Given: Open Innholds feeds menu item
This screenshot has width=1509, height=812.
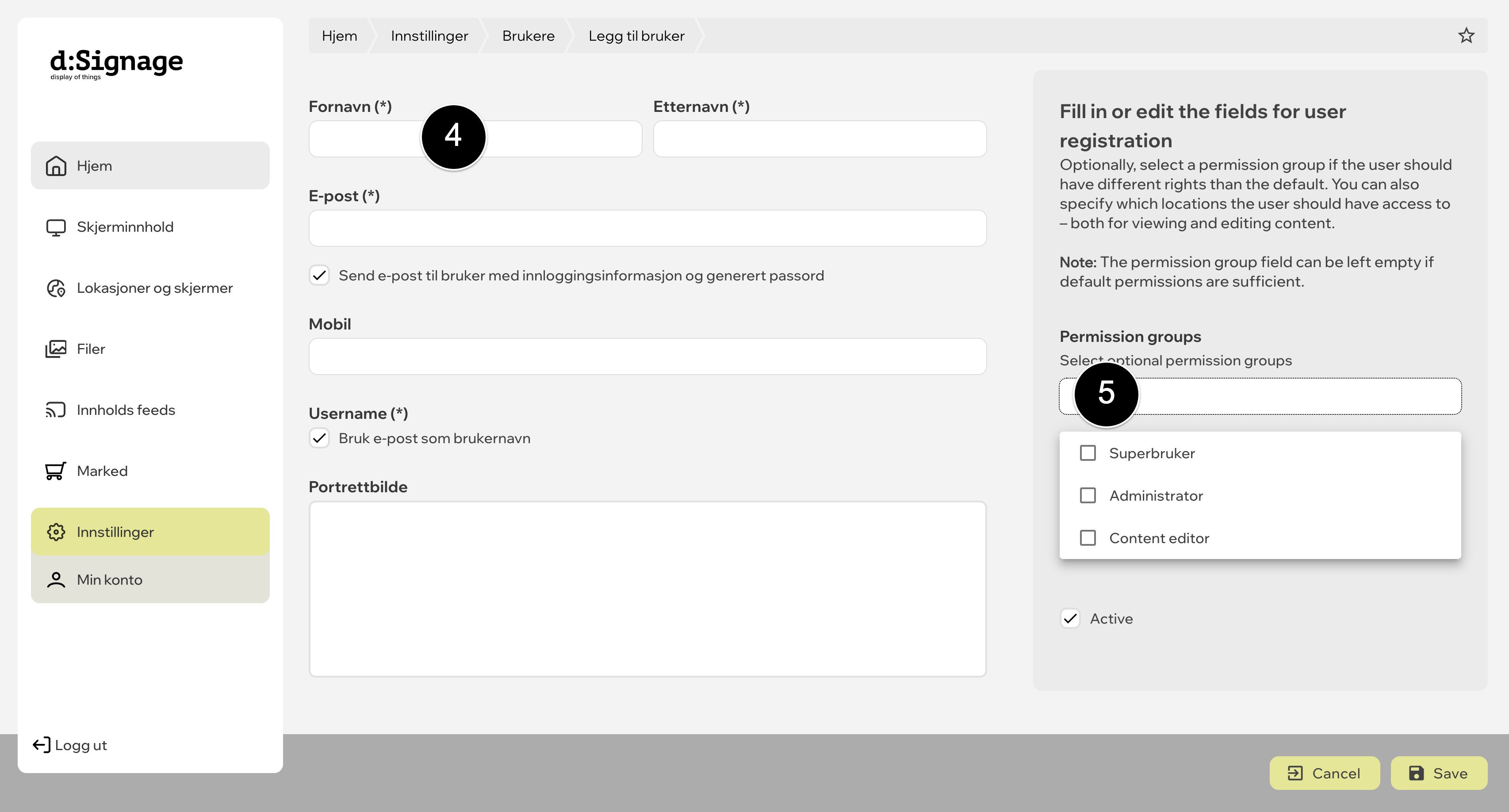Looking at the screenshot, I should [150, 410].
